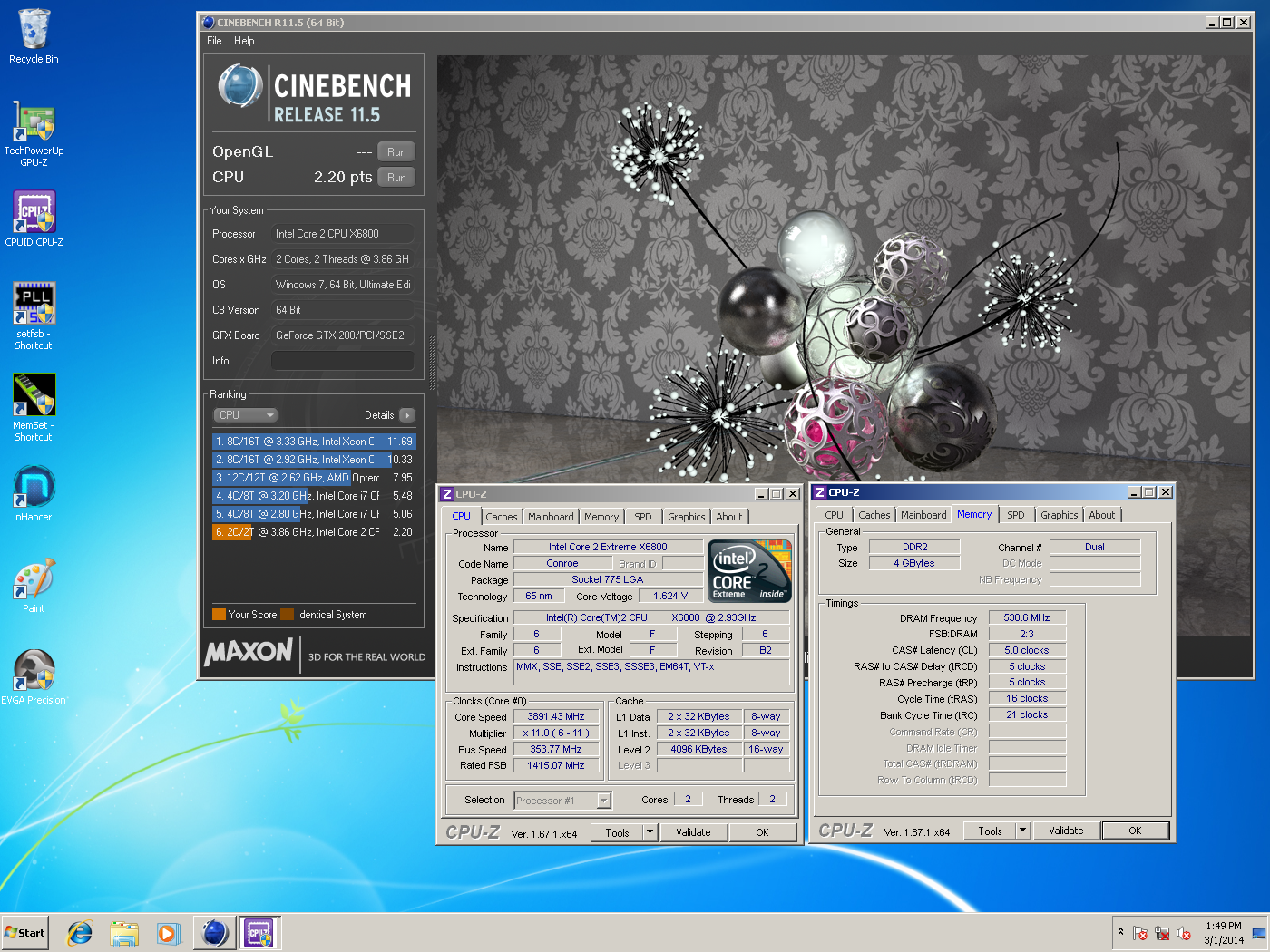
Task: Select the MemSet shortcut icon
Action: click(34, 407)
